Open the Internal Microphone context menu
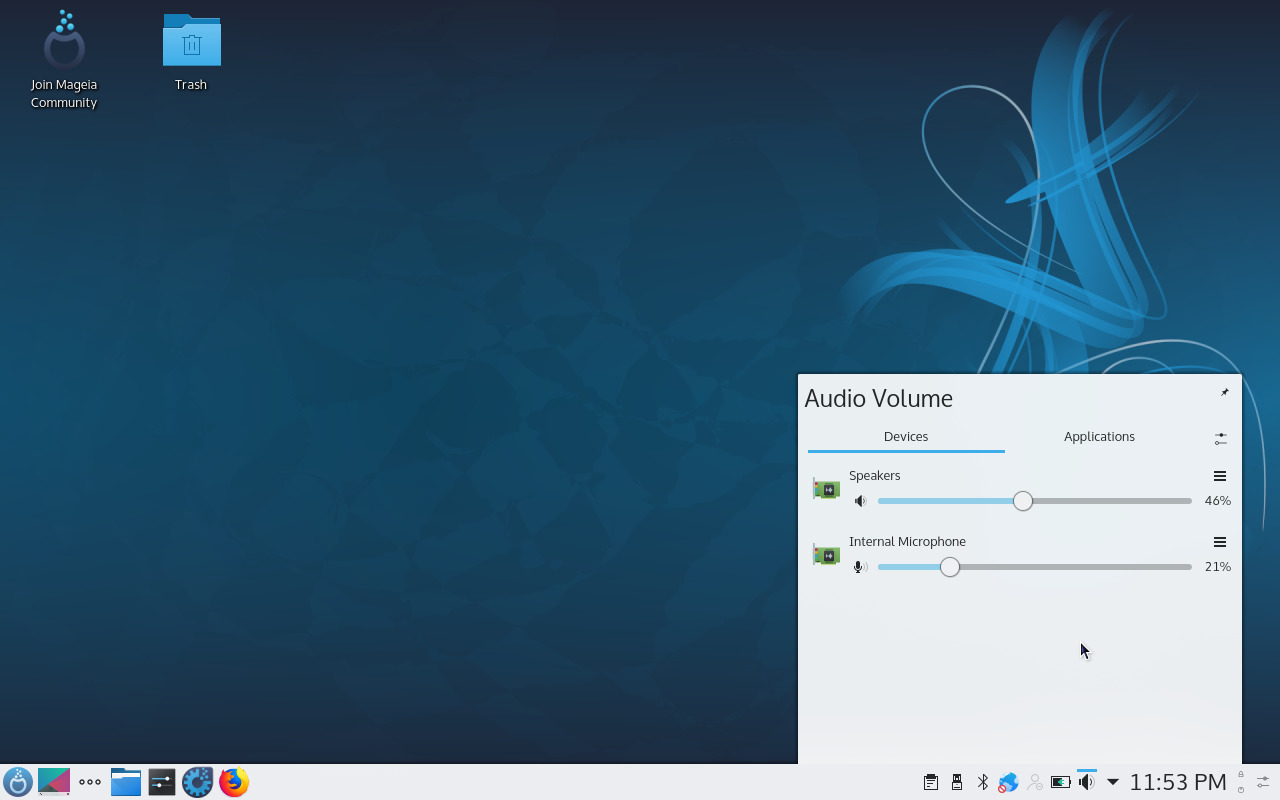 1219,542
